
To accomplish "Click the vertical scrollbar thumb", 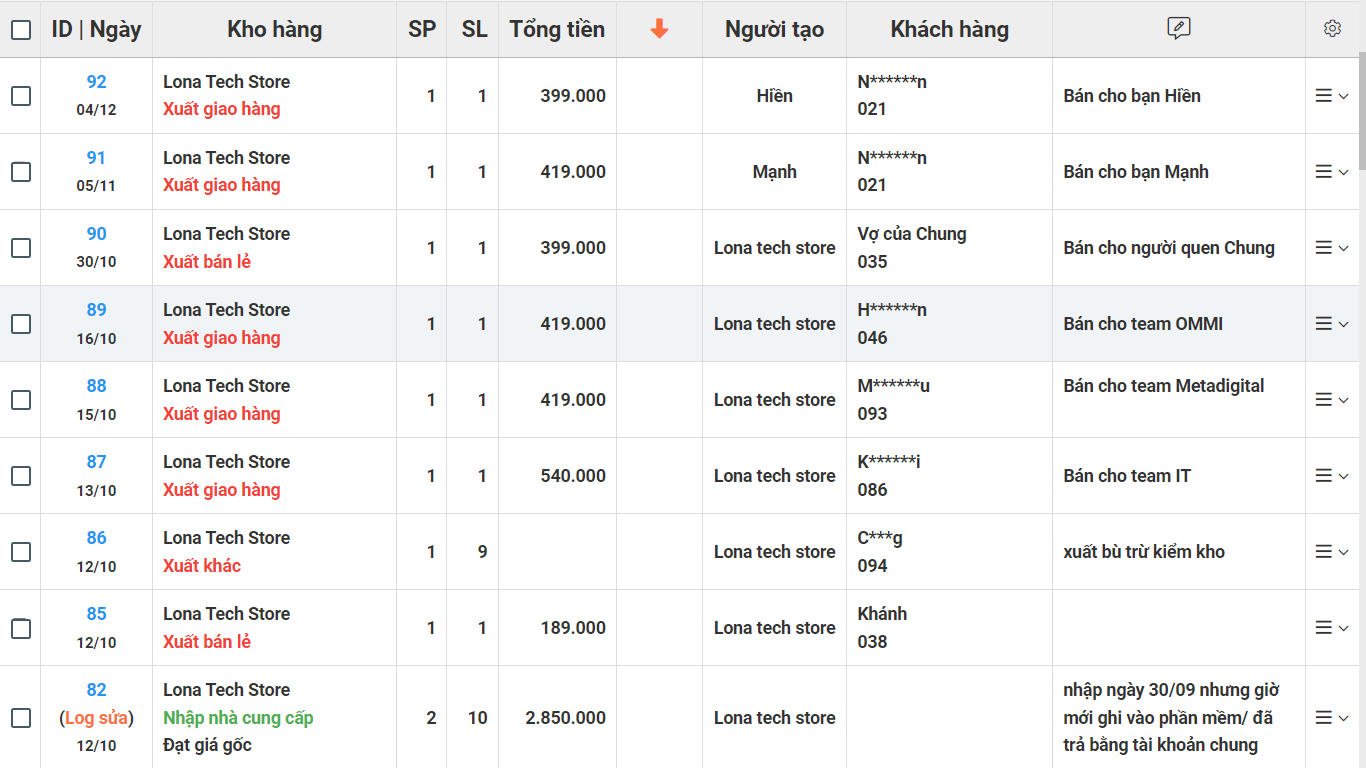I will tap(1360, 110).
